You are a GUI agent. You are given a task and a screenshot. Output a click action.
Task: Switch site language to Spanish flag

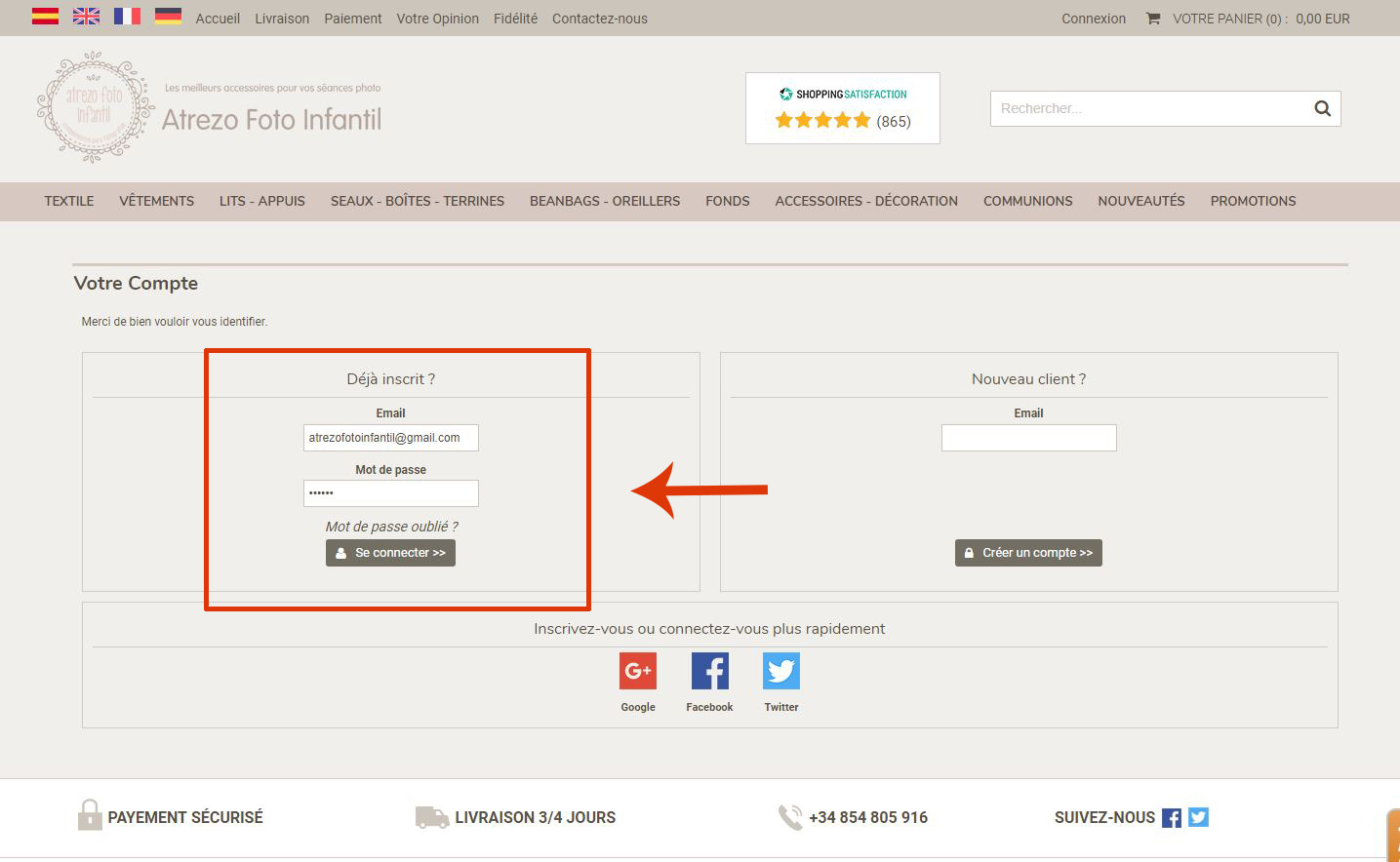45,17
